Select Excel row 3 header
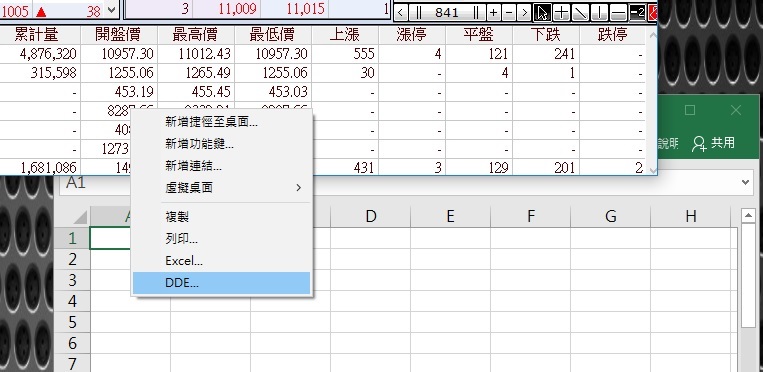The image size is (763, 372). tap(72, 280)
